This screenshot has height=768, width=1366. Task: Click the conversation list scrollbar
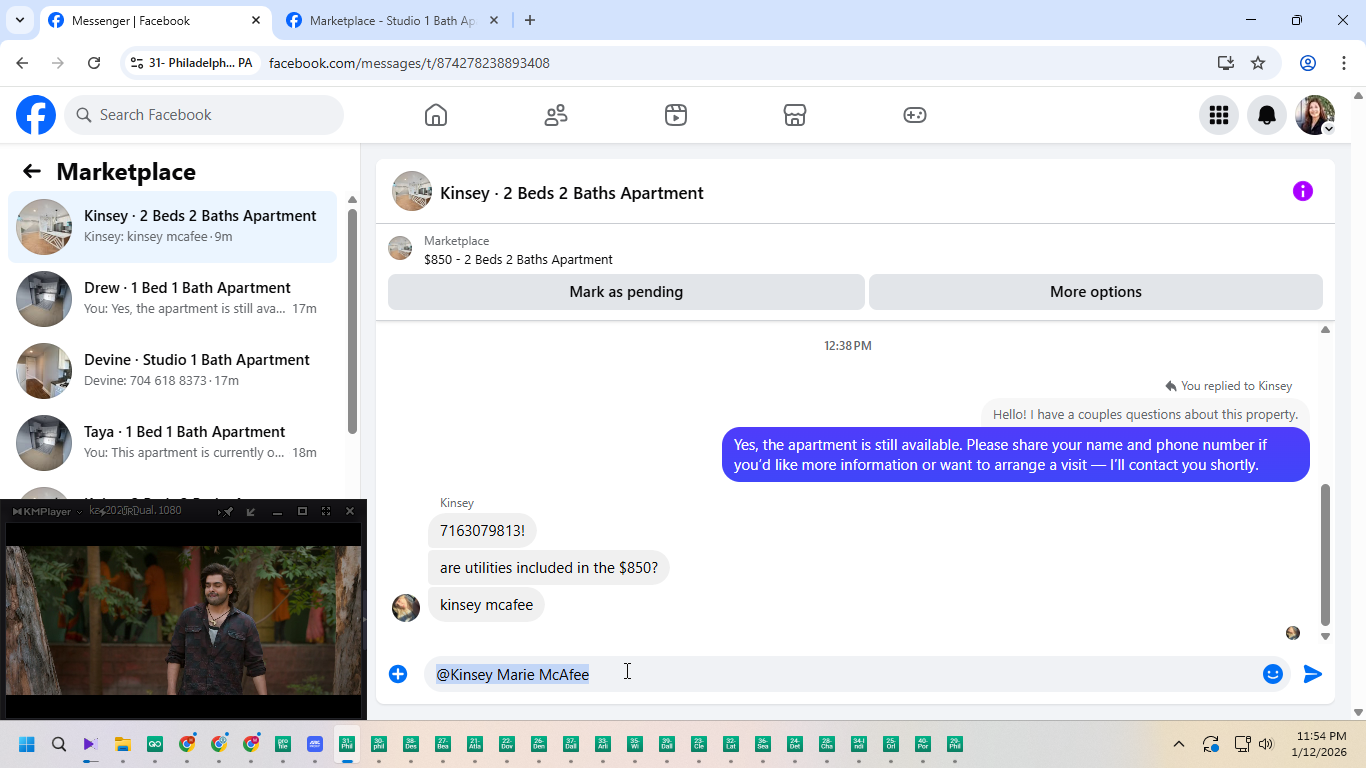pyautogui.click(x=352, y=320)
